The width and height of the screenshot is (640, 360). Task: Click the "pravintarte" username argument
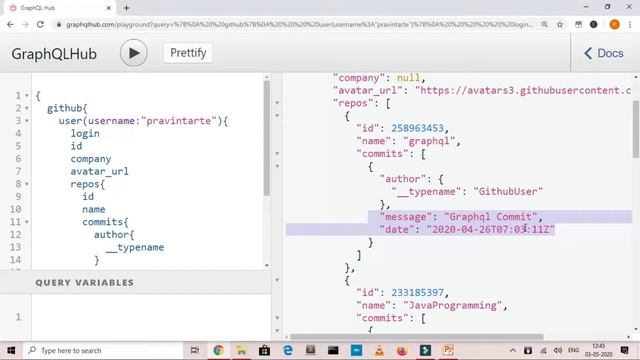(x=179, y=121)
